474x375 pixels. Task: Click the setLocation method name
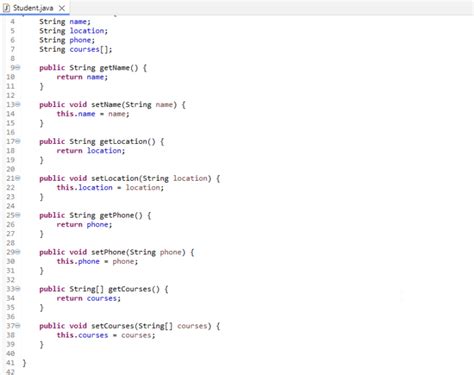pyautogui.click(x=115, y=178)
